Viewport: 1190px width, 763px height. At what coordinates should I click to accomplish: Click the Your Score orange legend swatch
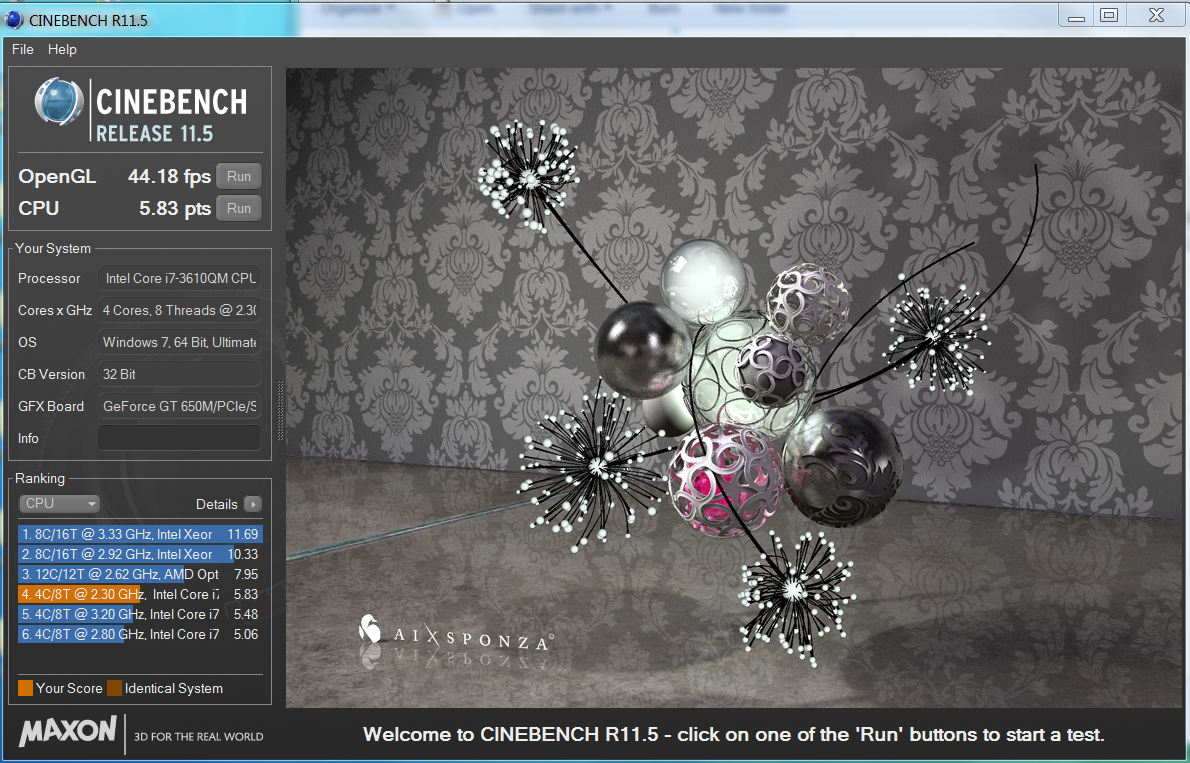coord(26,689)
